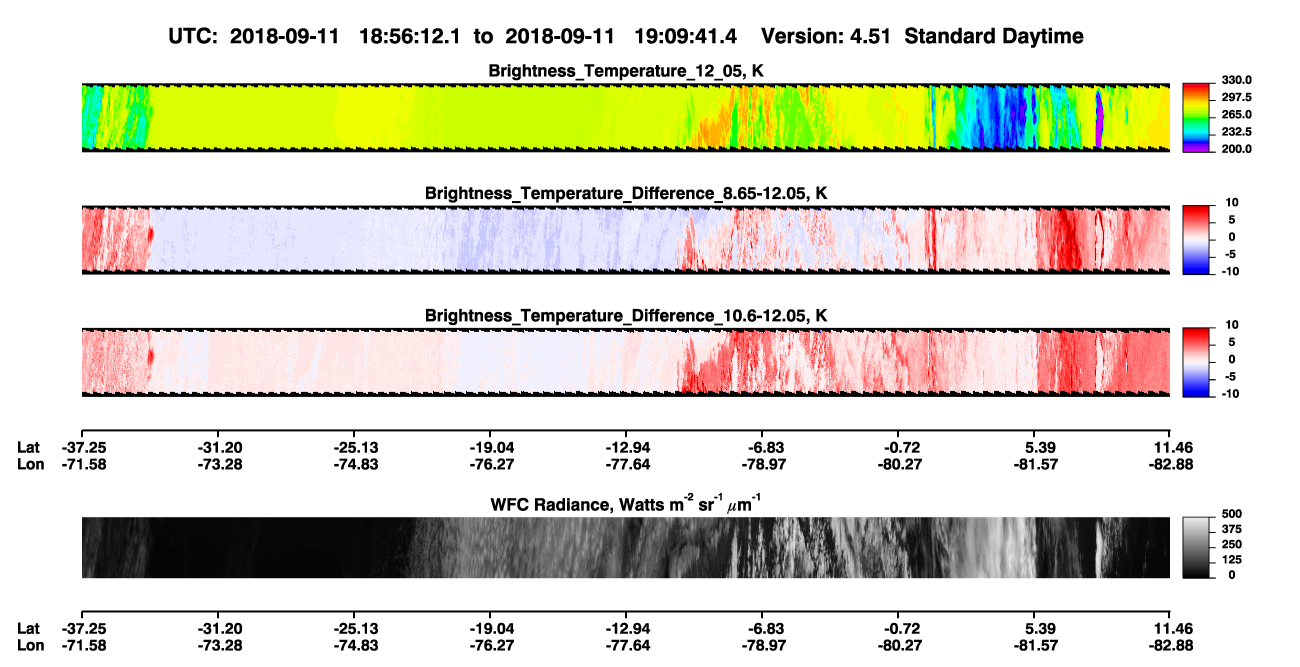Click longitude -81.57 on axis below WFC image

(x=1034, y=645)
